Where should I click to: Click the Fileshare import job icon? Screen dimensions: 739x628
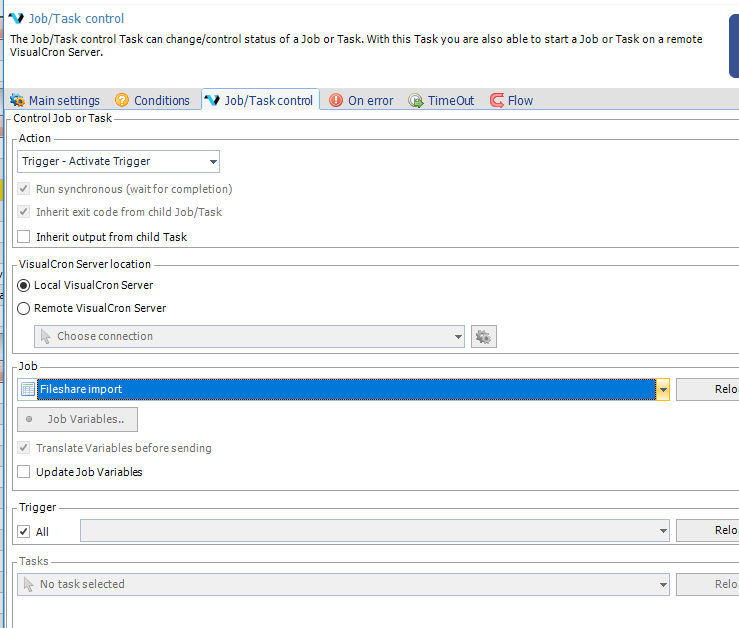point(29,389)
